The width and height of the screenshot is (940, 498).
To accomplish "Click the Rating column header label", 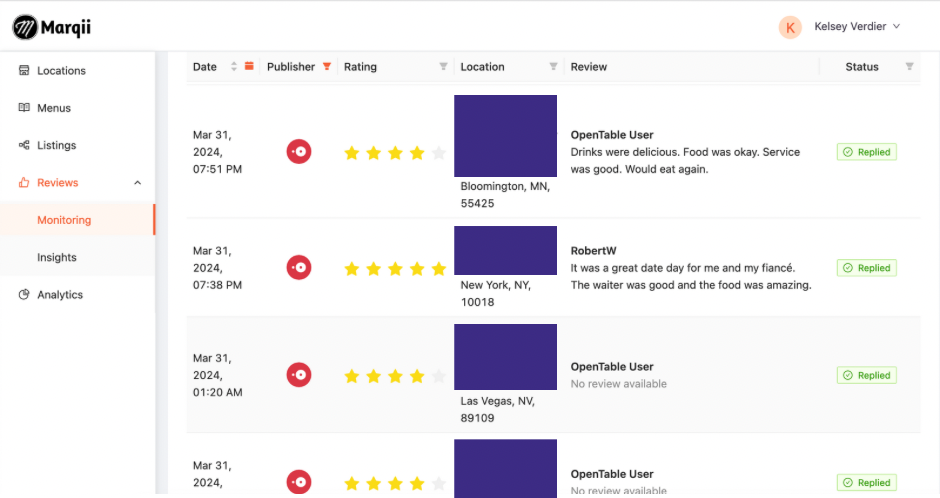I will [x=360, y=67].
